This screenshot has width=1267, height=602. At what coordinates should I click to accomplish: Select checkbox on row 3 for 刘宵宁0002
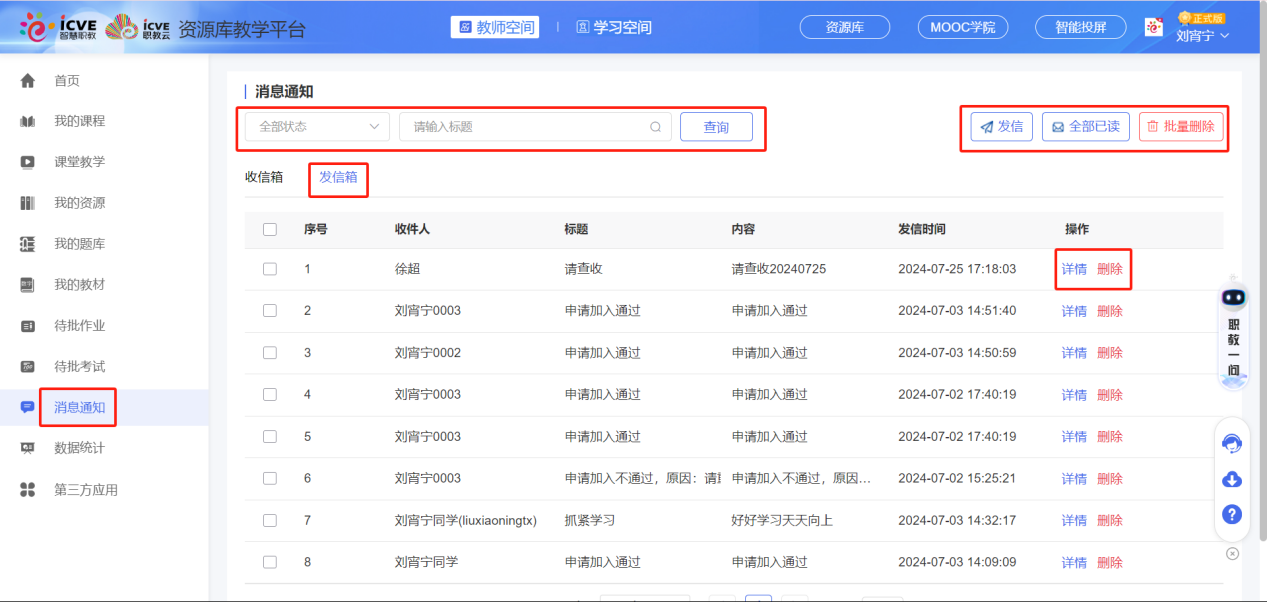click(x=269, y=352)
